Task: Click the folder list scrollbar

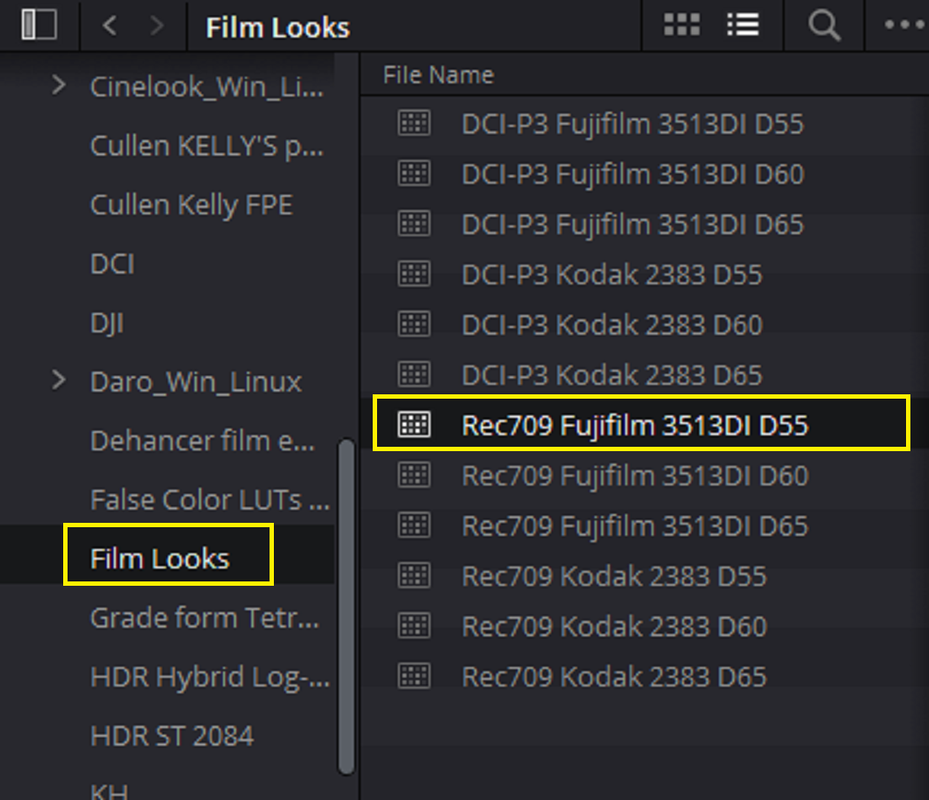Action: [346, 606]
